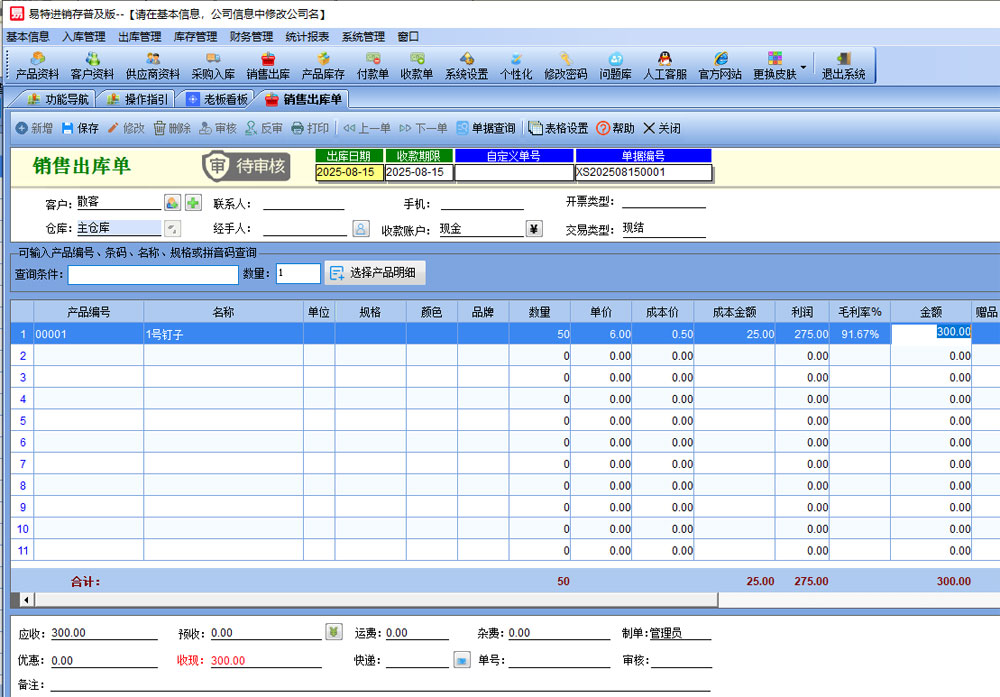Image resolution: width=1000 pixels, height=697 pixels.
Task: Switch to the 功能导航 tab
Action: point(57,99)
